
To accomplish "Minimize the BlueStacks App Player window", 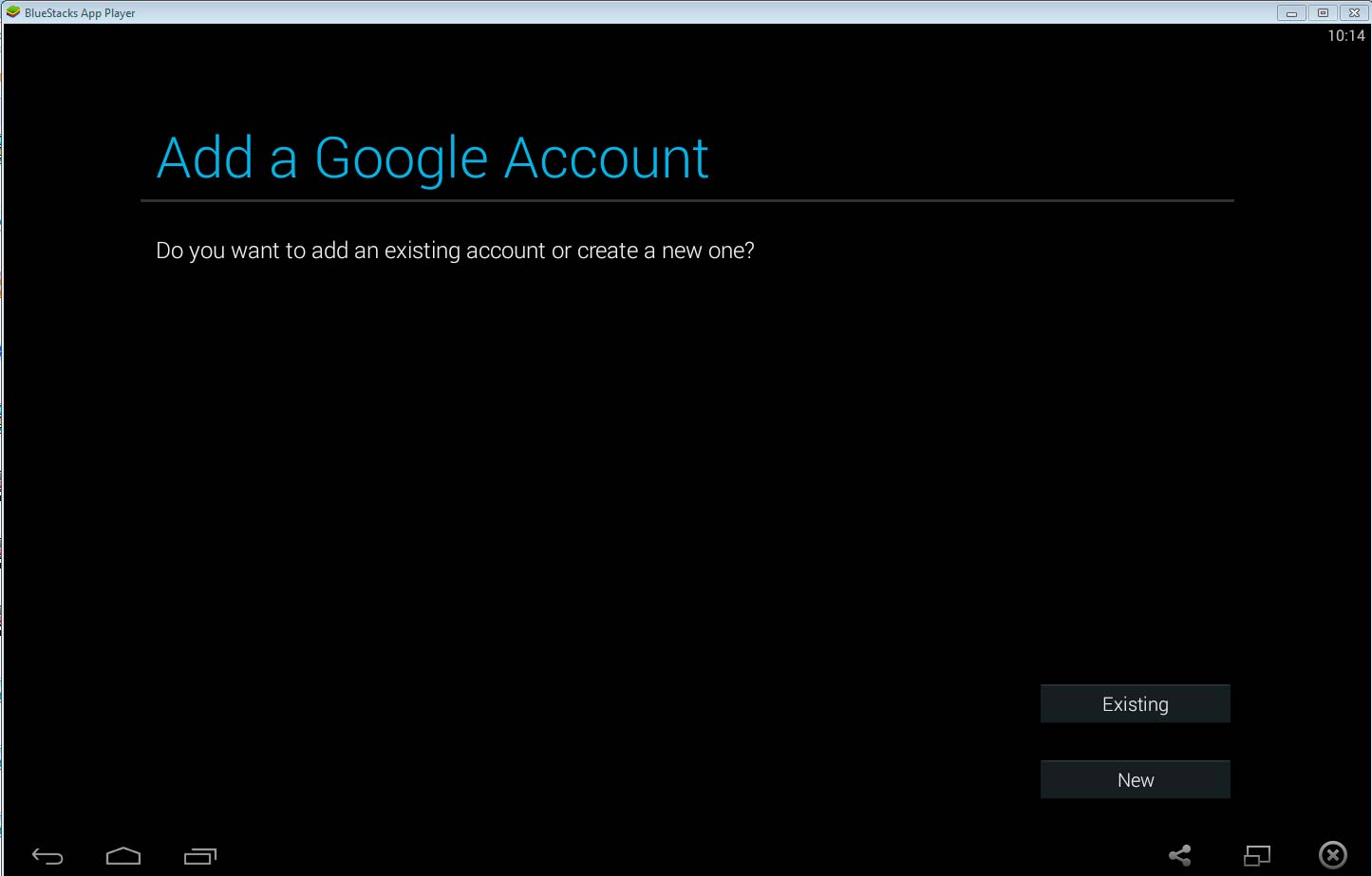I will [1291, 12].
